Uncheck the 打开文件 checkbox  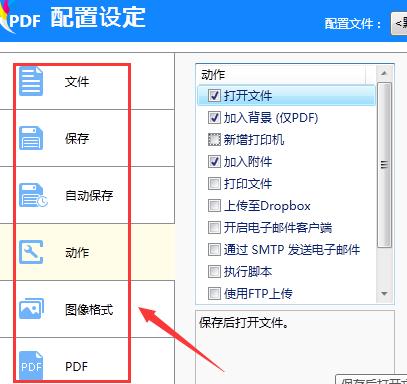tap(214, 96)
